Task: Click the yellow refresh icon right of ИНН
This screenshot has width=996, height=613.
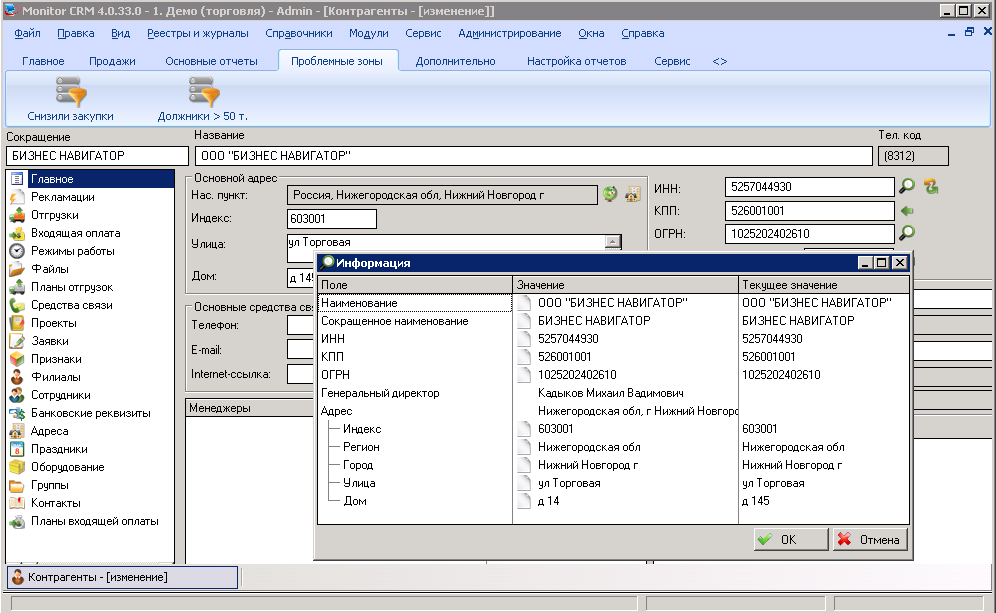Action: 931,186
